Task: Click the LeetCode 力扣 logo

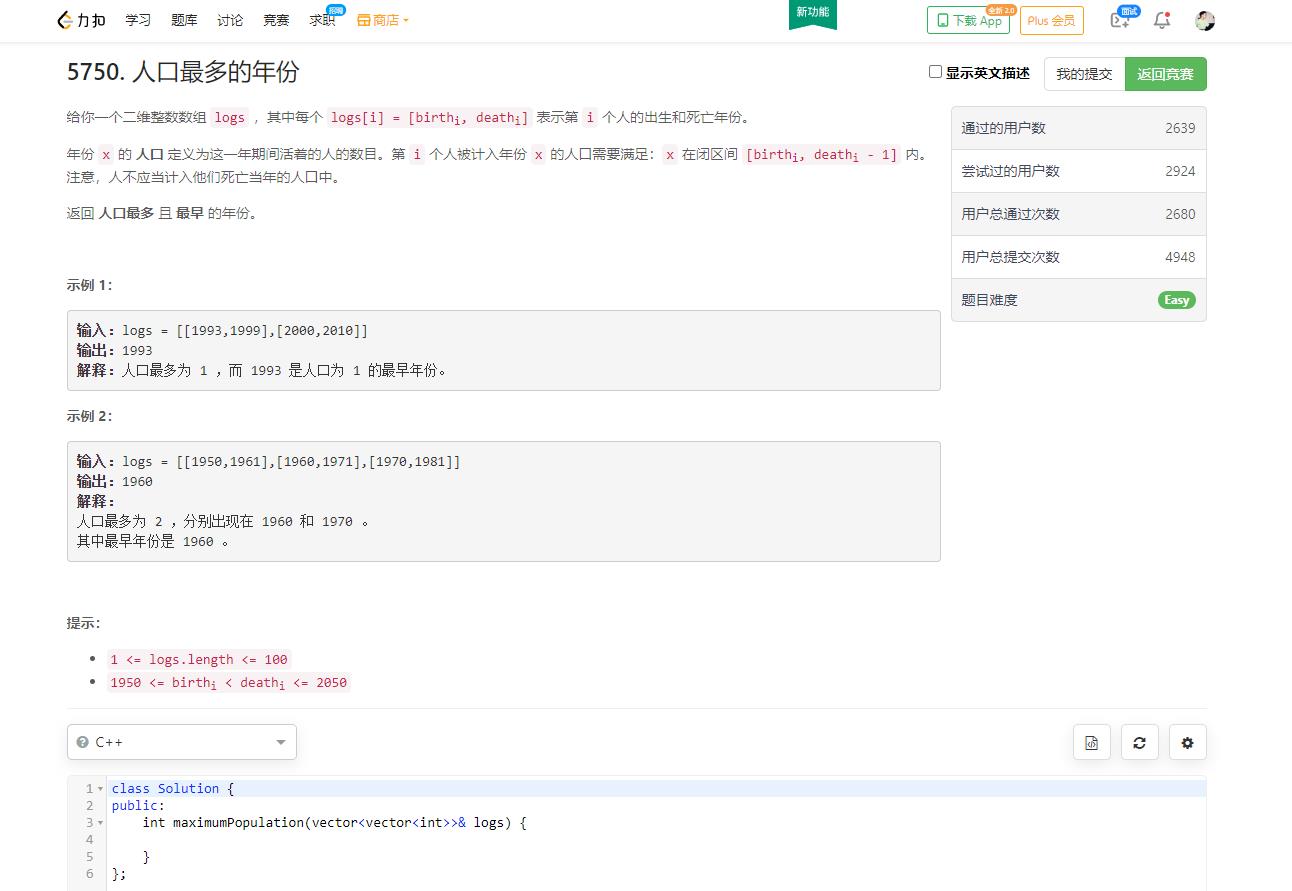Action: coord(82,20)
